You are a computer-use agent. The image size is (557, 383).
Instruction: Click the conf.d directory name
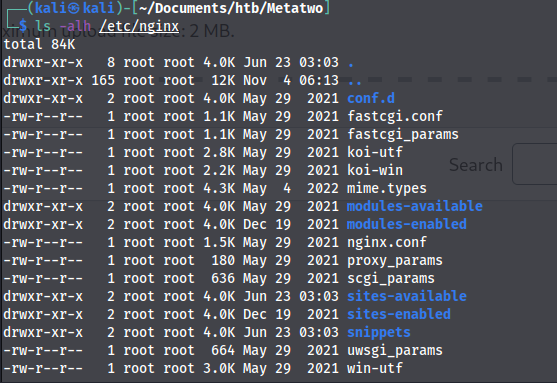(371, 98)
